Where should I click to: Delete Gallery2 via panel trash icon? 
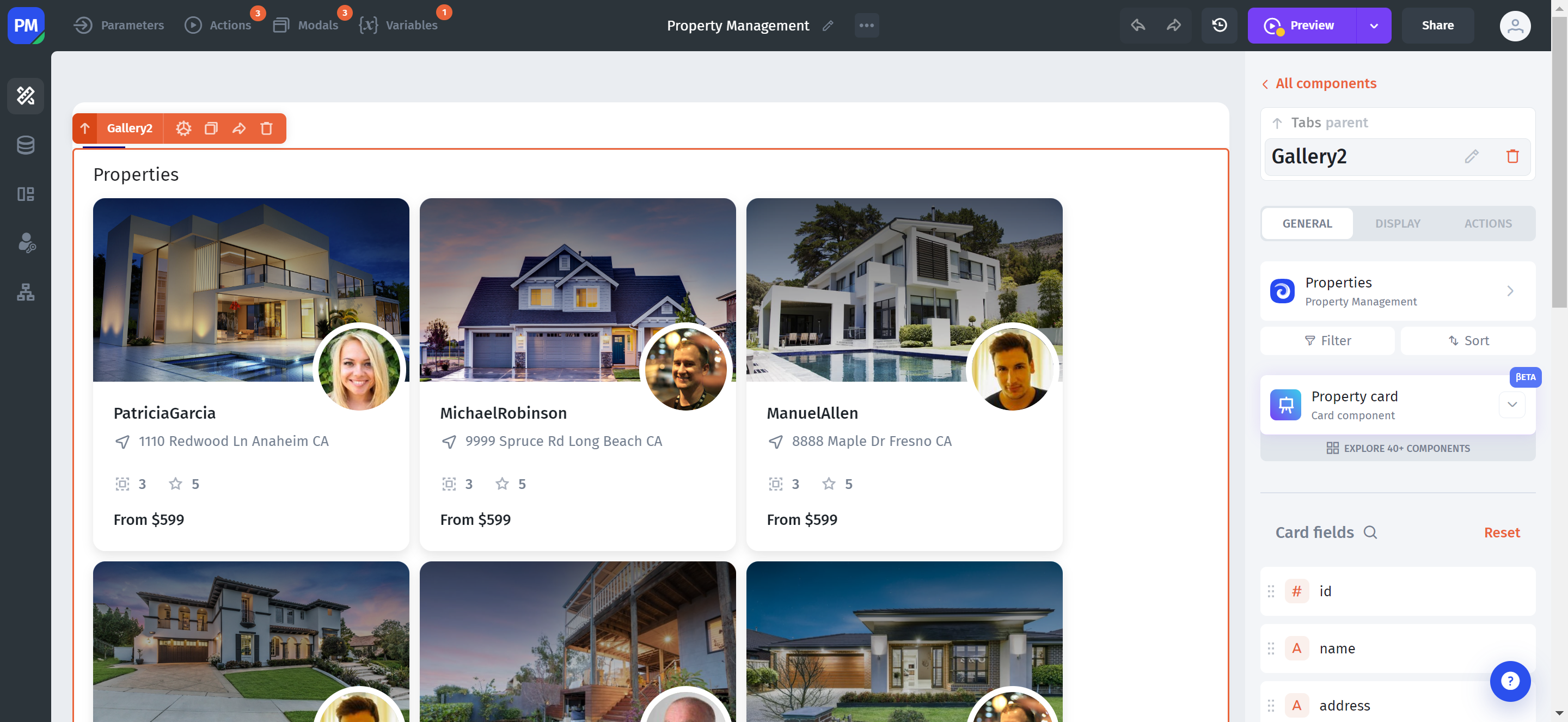click(1512, 156)
